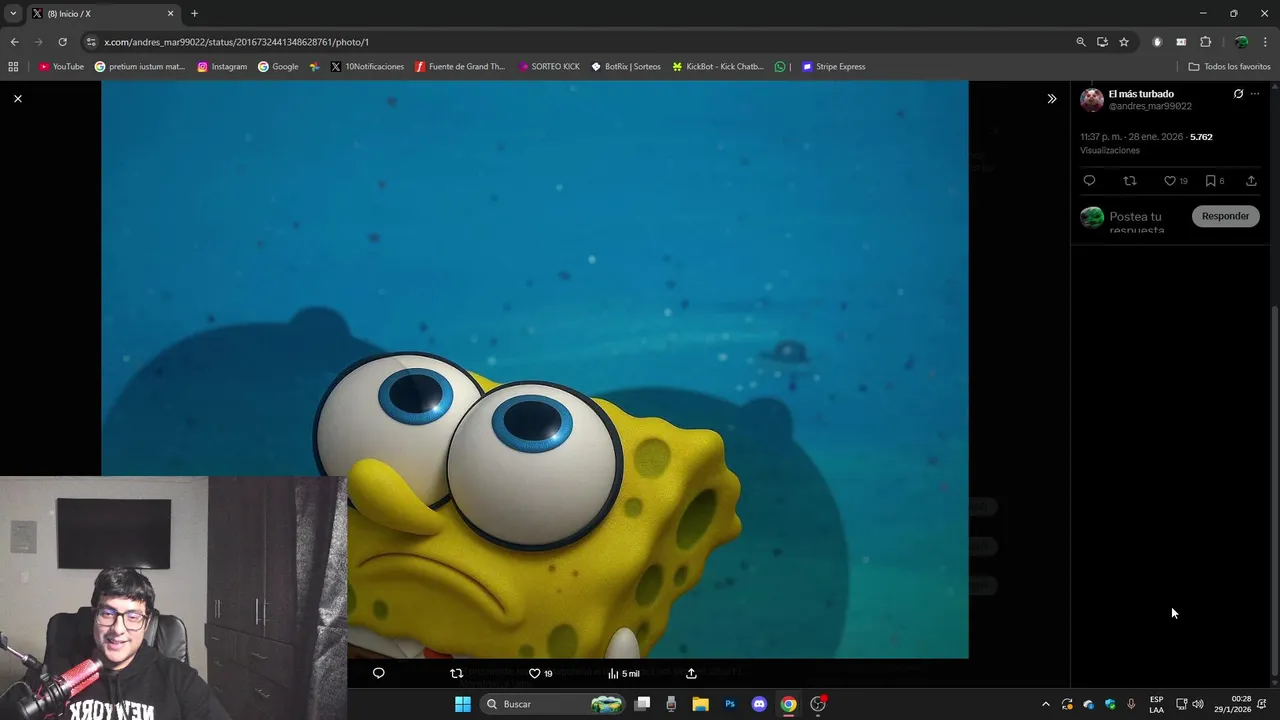The width and height of the screenshot is (1280, 720).
Task: Toggle the microphone tray icon
Action: pos(1131,704)
